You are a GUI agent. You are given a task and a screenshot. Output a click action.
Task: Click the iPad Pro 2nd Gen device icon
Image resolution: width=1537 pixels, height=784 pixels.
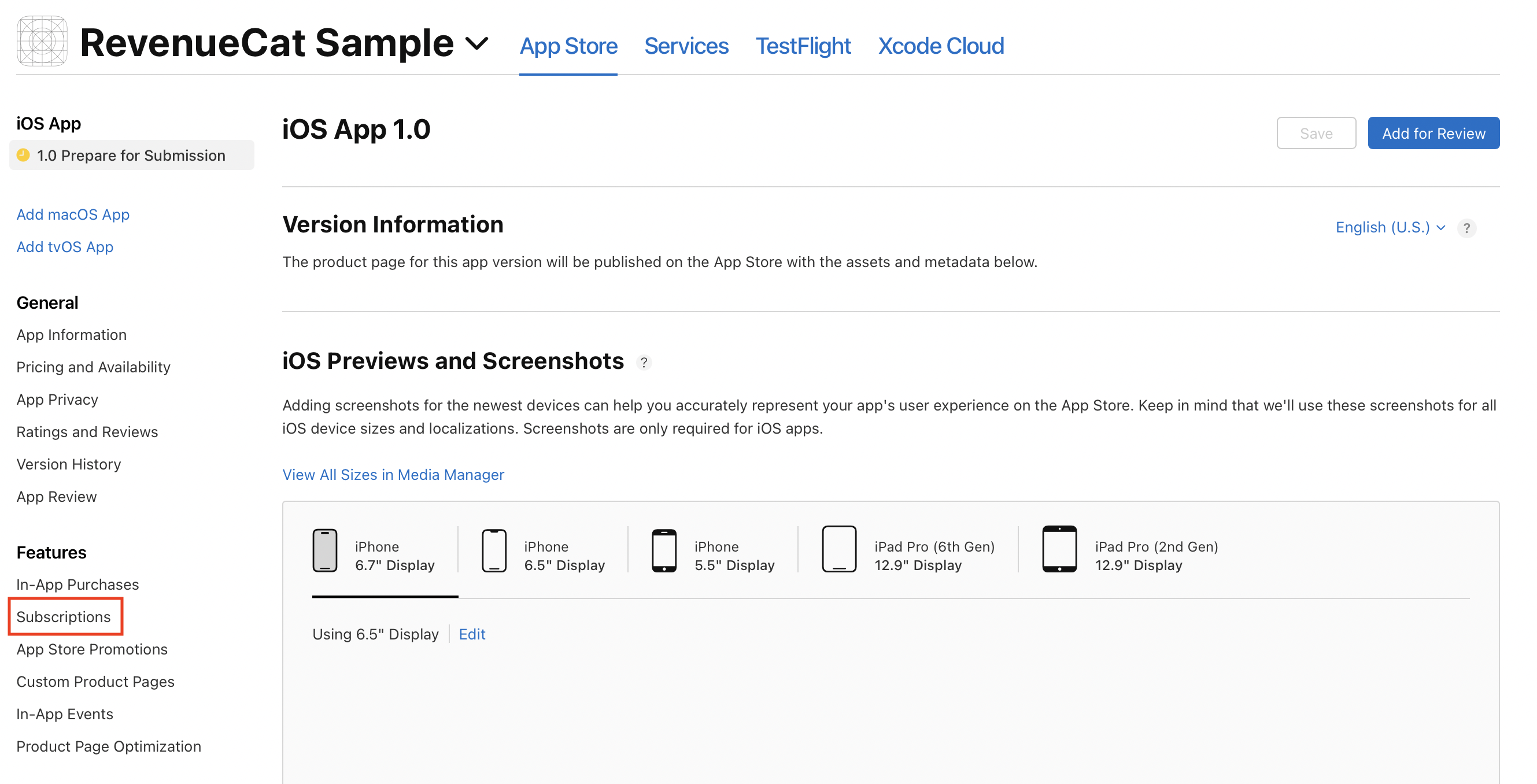tap(1059, 549)
